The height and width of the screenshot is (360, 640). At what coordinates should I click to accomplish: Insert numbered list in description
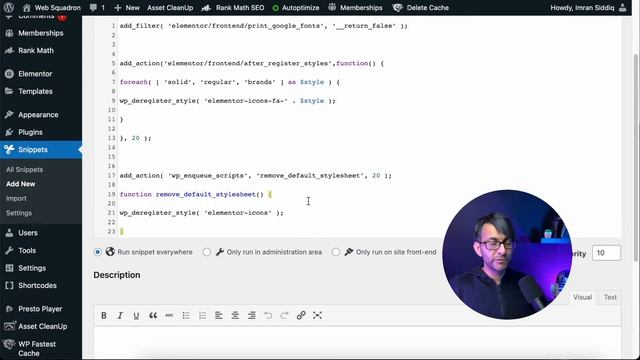202,315
